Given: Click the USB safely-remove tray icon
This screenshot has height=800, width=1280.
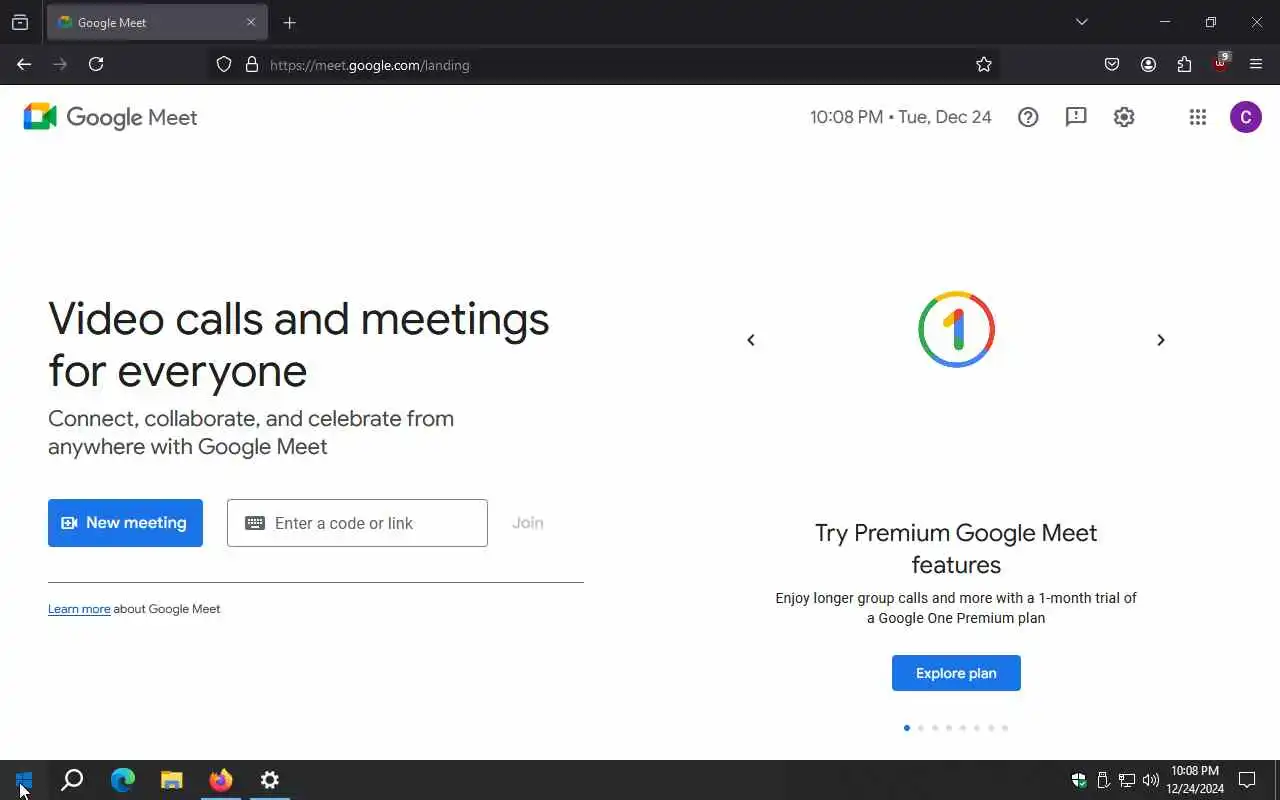Looking at the screenshot, I should pos(1103,780).
